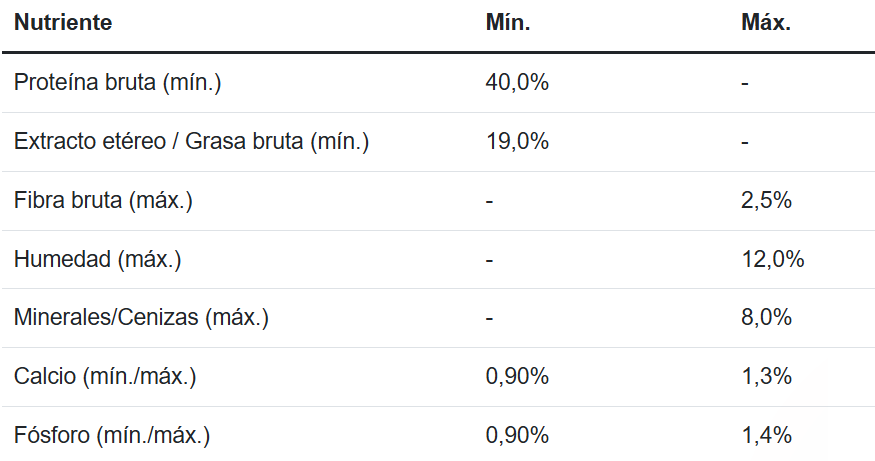
Task: Click the 19,0% fat minimum value
Action: (517, 142)
